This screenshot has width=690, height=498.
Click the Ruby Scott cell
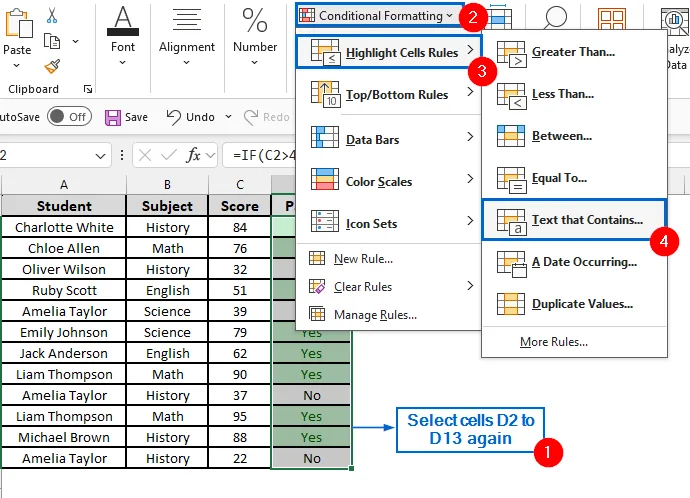coord(64,291)
